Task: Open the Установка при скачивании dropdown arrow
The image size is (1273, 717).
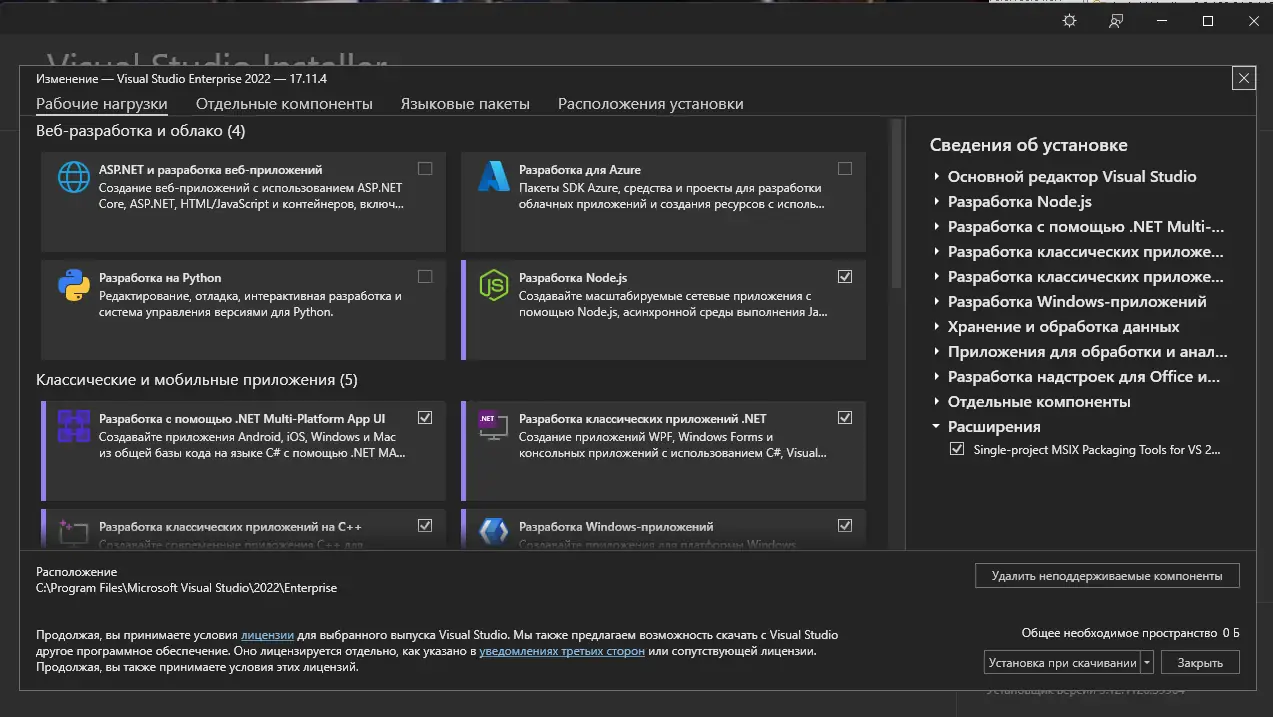Action: point(1148,662)
